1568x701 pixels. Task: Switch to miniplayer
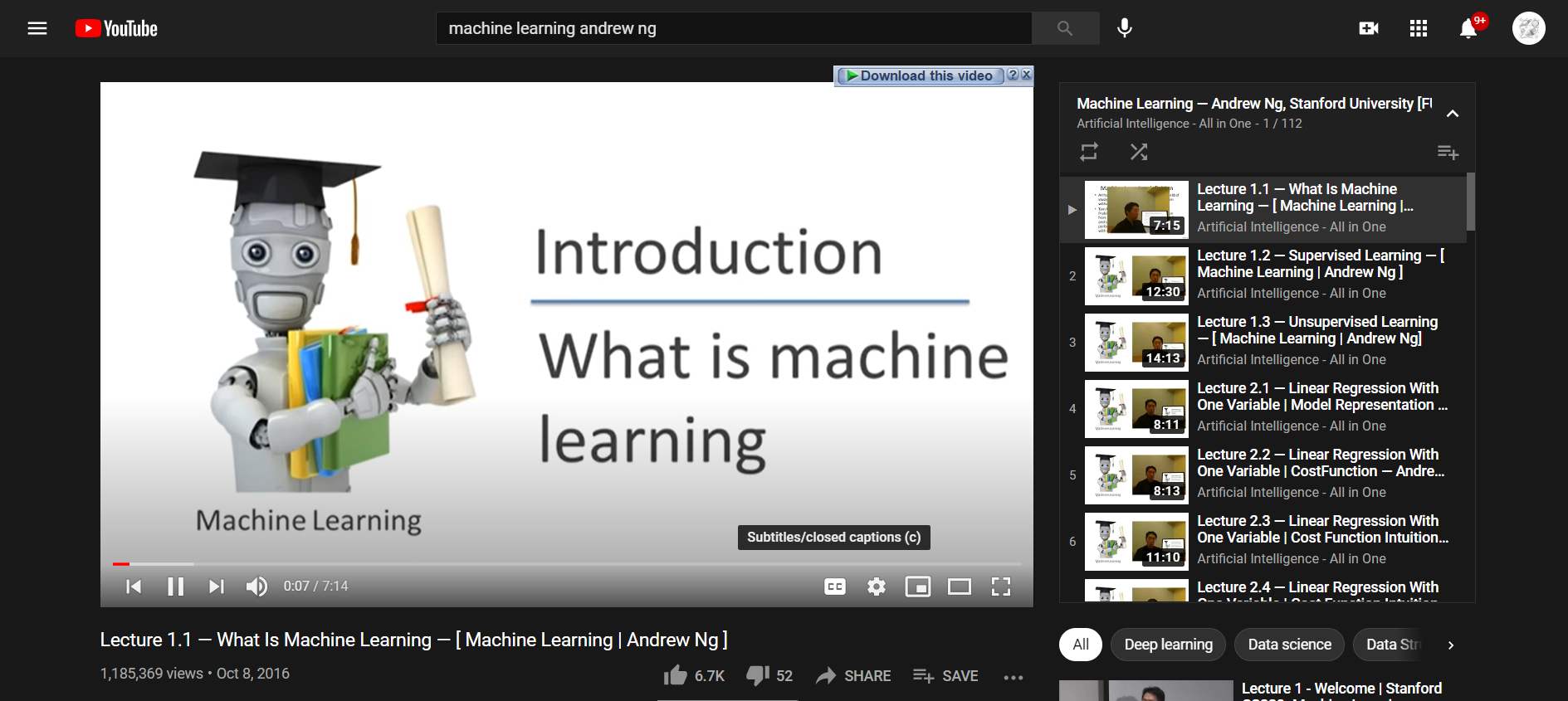click(x=918, y=587)
